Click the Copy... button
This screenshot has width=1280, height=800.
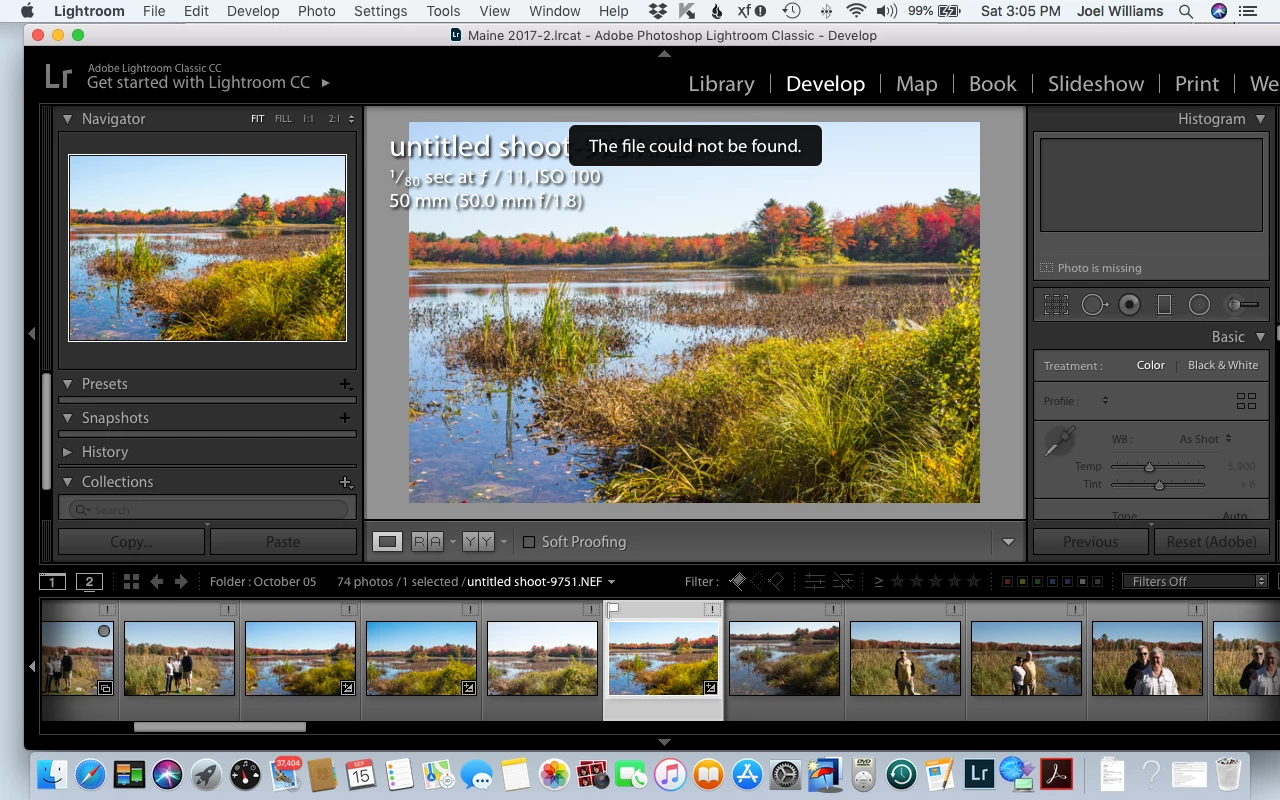pos(131,541)
